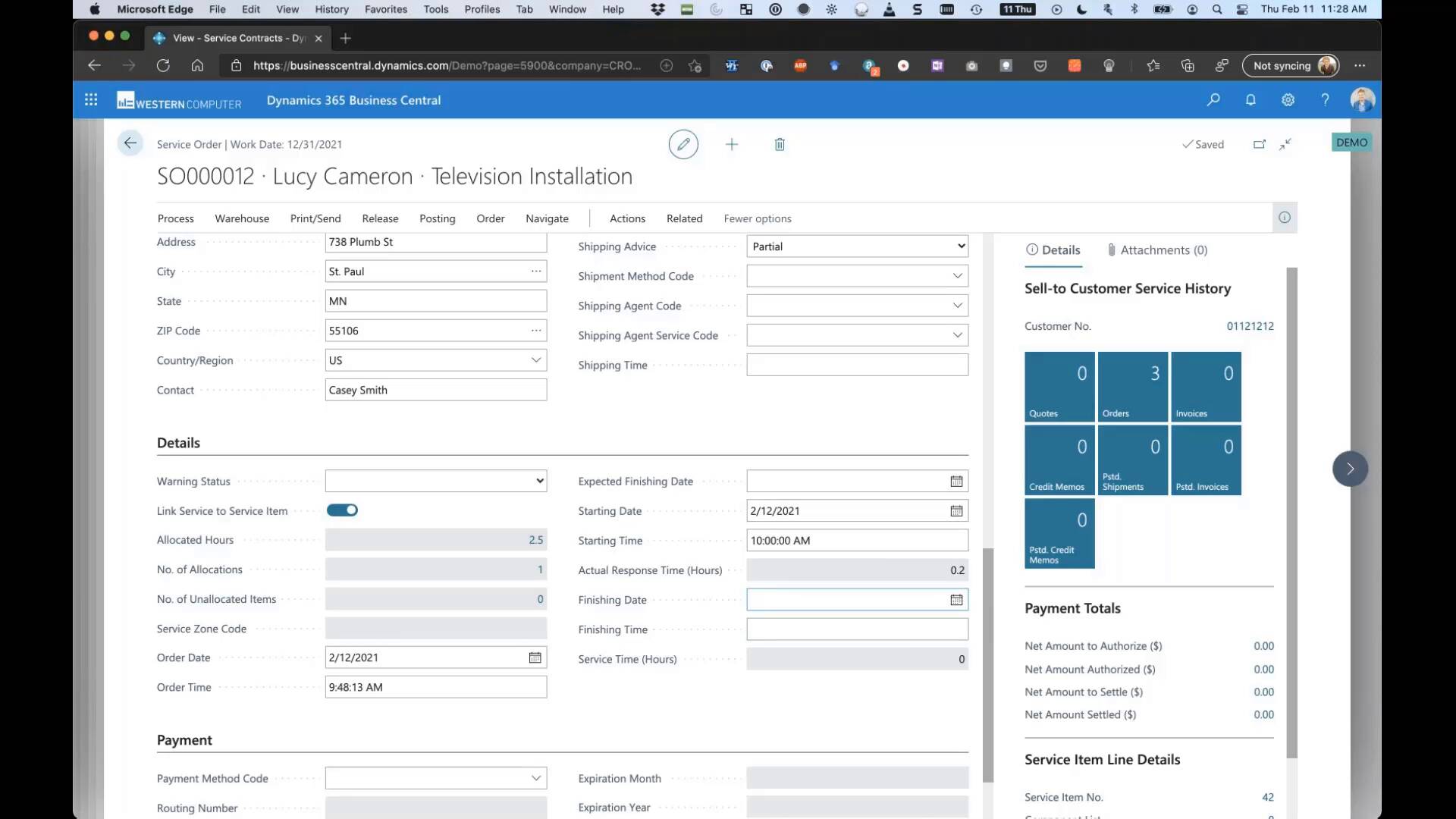Open the Finishing Date calendar picker

pos(956,599)
